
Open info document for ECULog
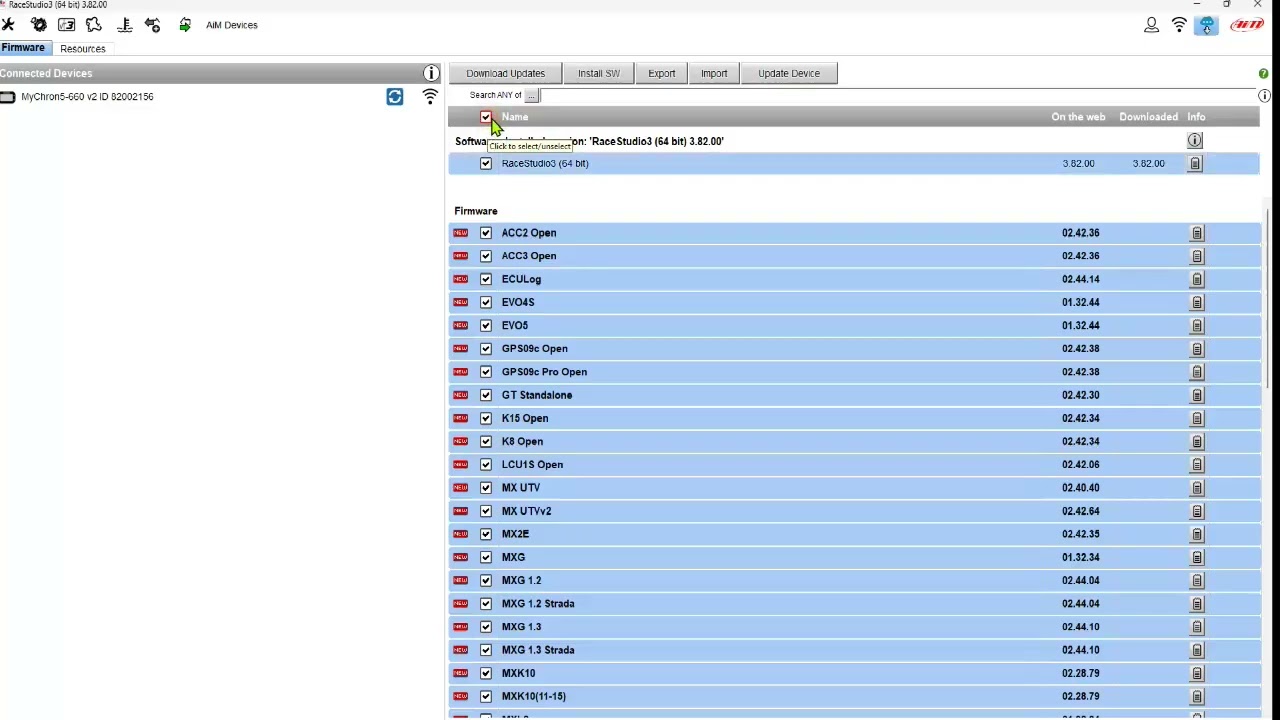[x=1197, y=279]
